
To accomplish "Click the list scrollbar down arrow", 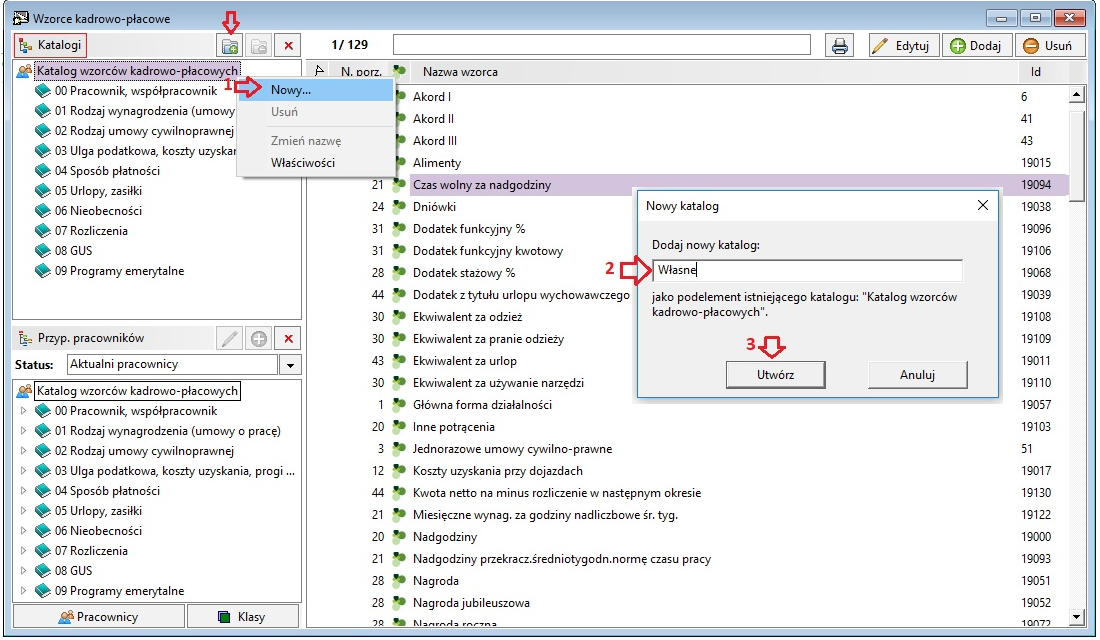I will point(1077,617).
